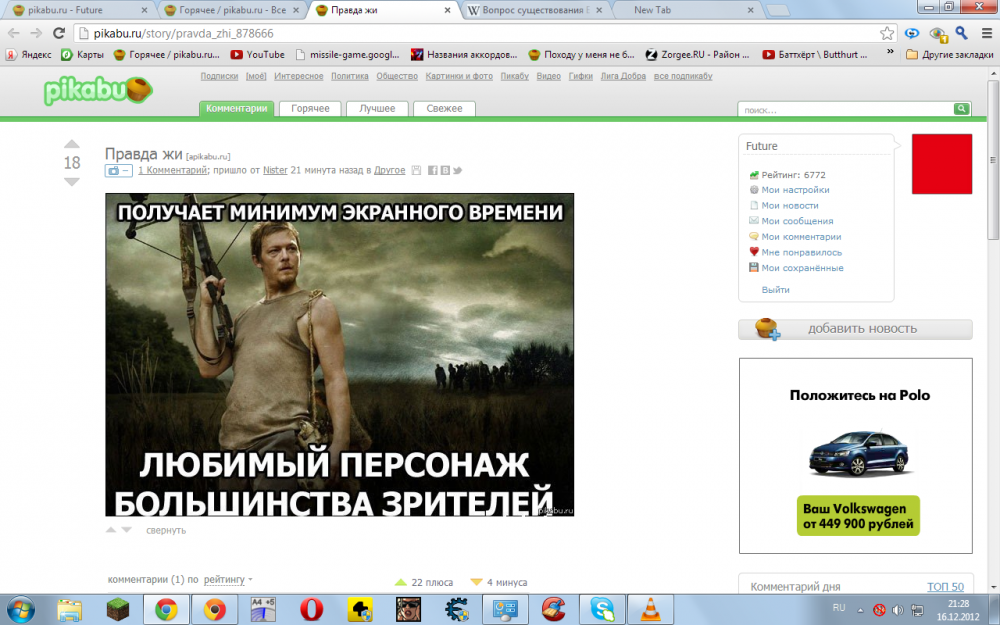Open Windows Start menu
Viewport: 1000px width, 625px height.
click(21, 610)
